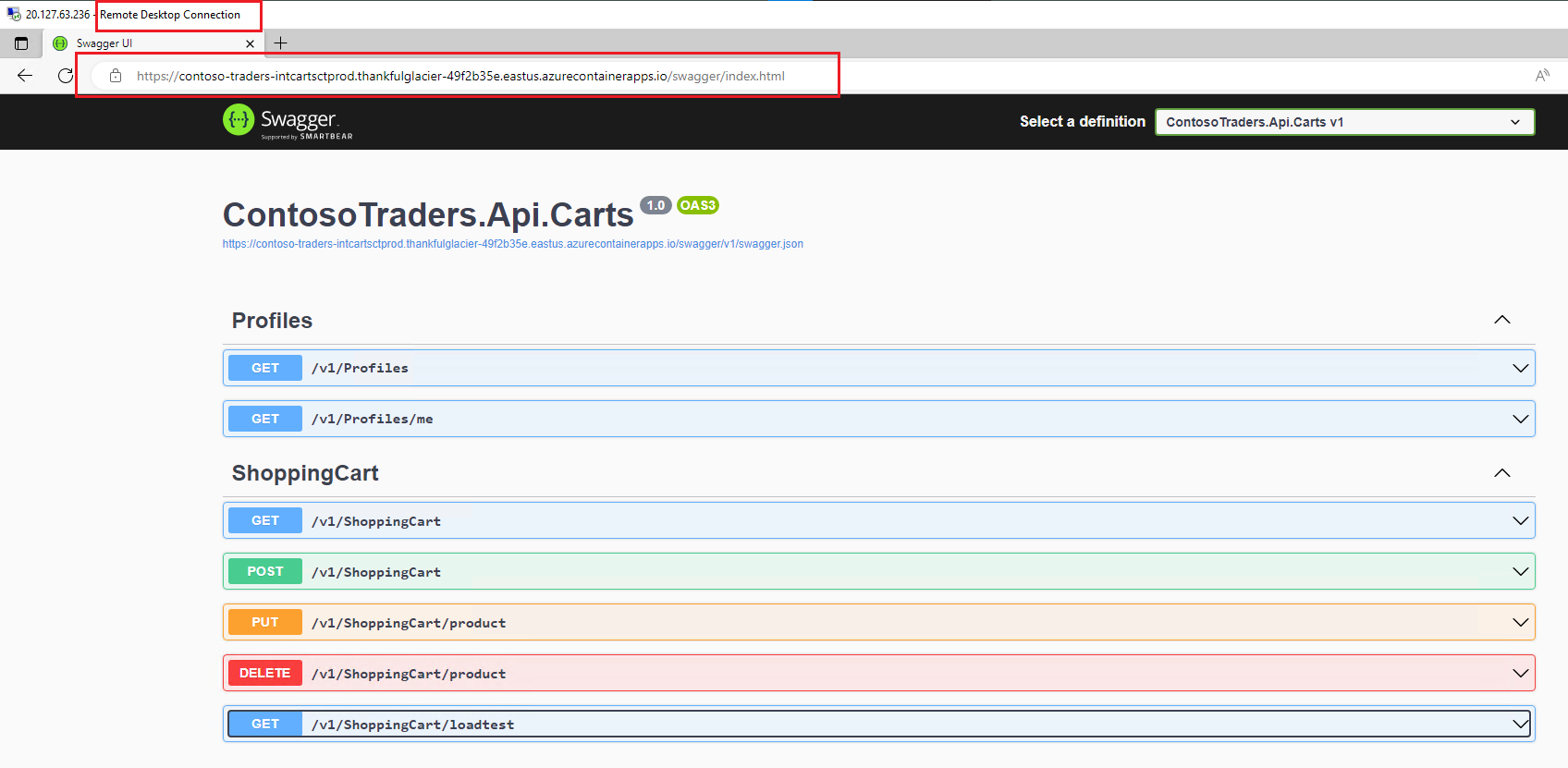Click the Read aloud icon
This screenshot has height=768, width=1568.
[1542, 76]
